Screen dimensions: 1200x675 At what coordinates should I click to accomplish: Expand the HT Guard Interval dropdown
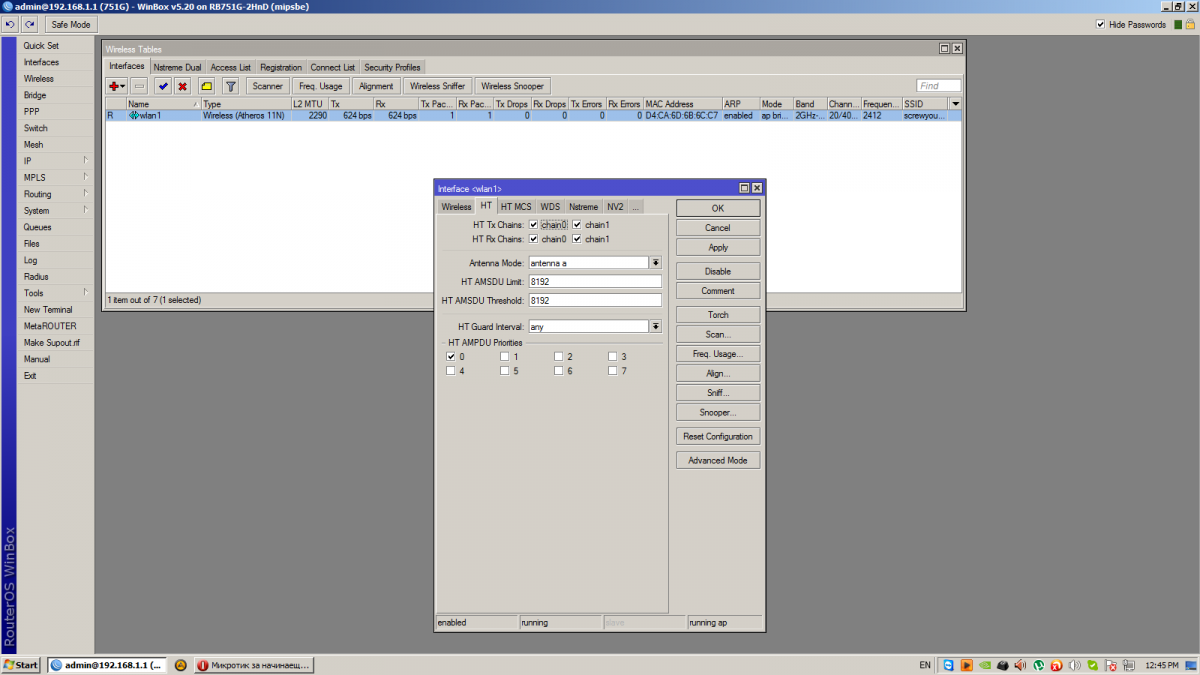point(656,326)
